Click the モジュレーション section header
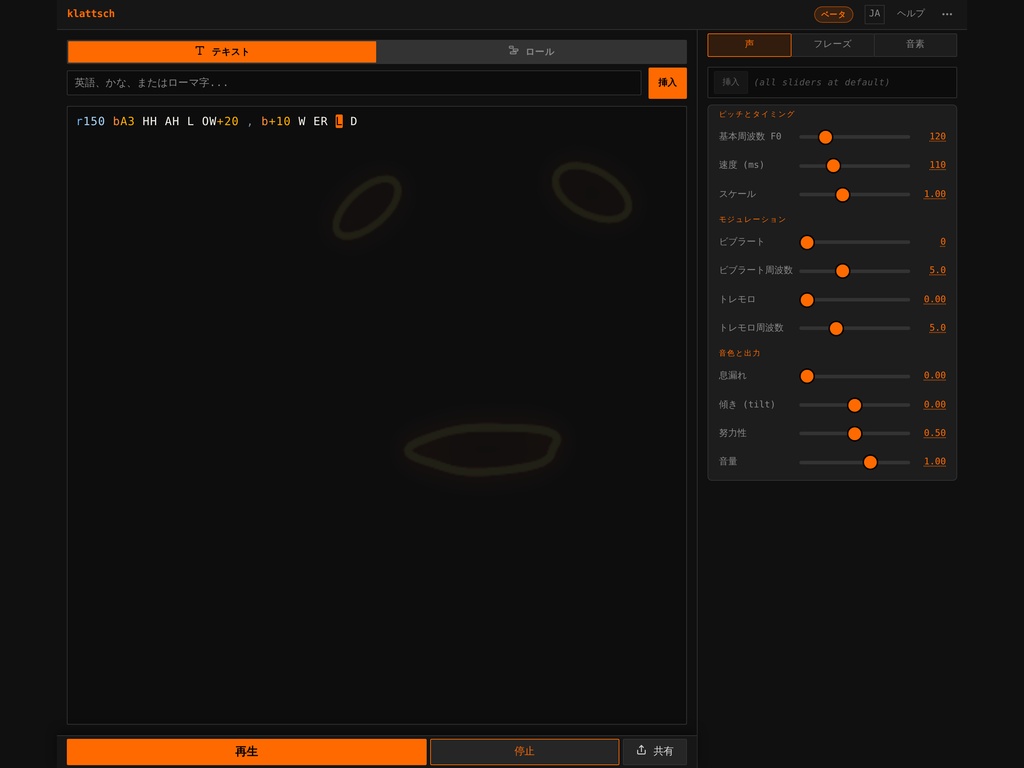Viewport: 1024px width, 768px height. click(x=752, y=220)
